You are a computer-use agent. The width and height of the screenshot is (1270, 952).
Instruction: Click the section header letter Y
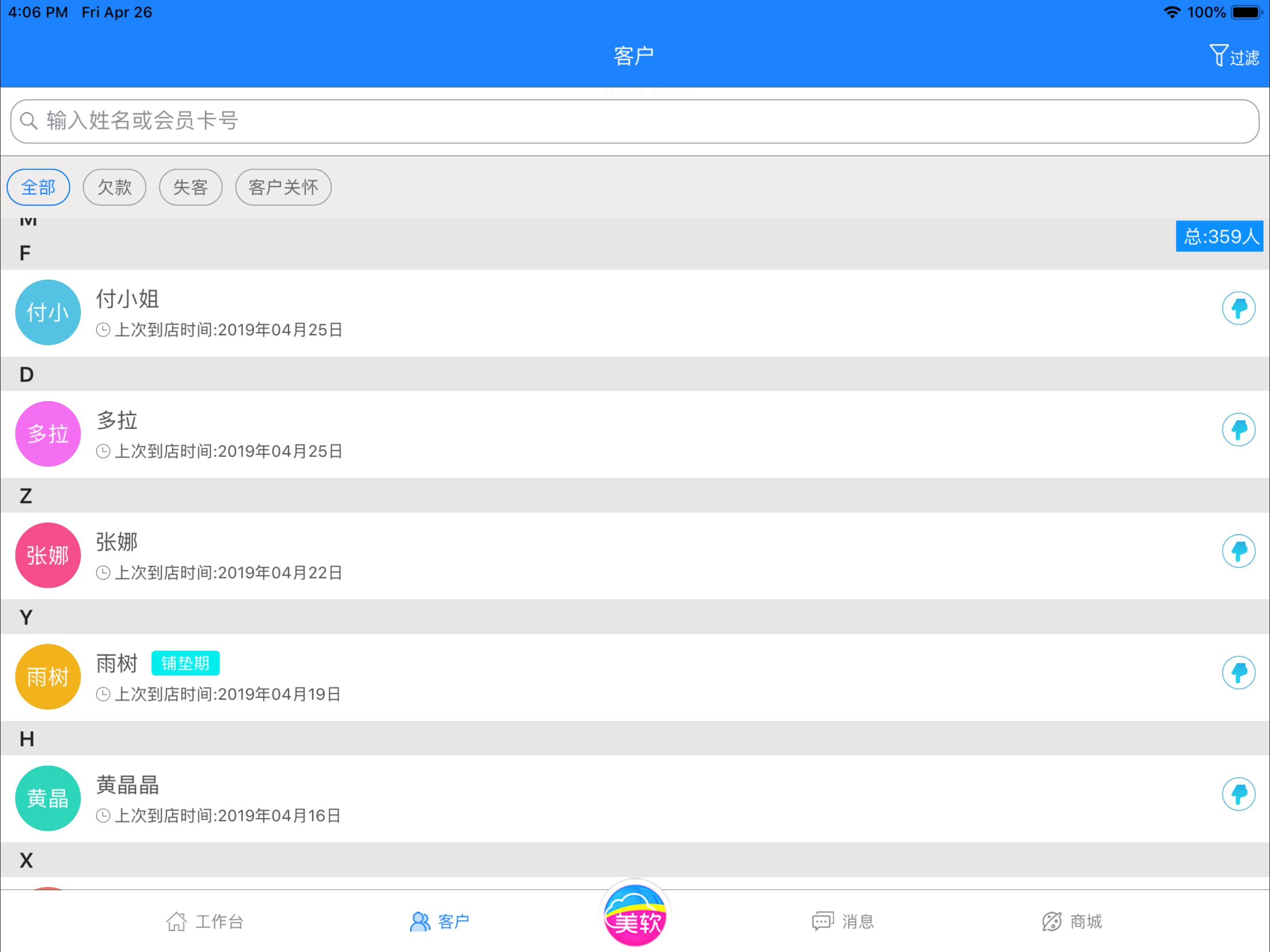pos(26,617)
